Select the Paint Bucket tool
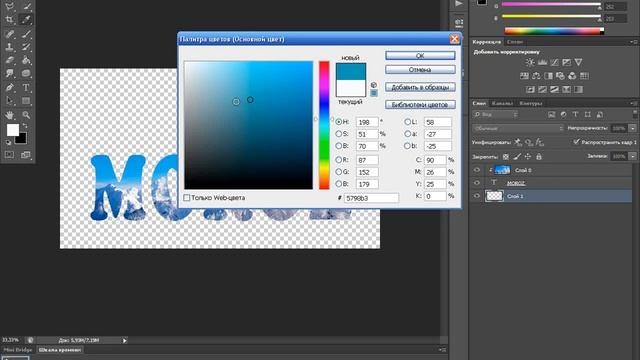Screen dimensions: 640x360 [x=26, y=60]
